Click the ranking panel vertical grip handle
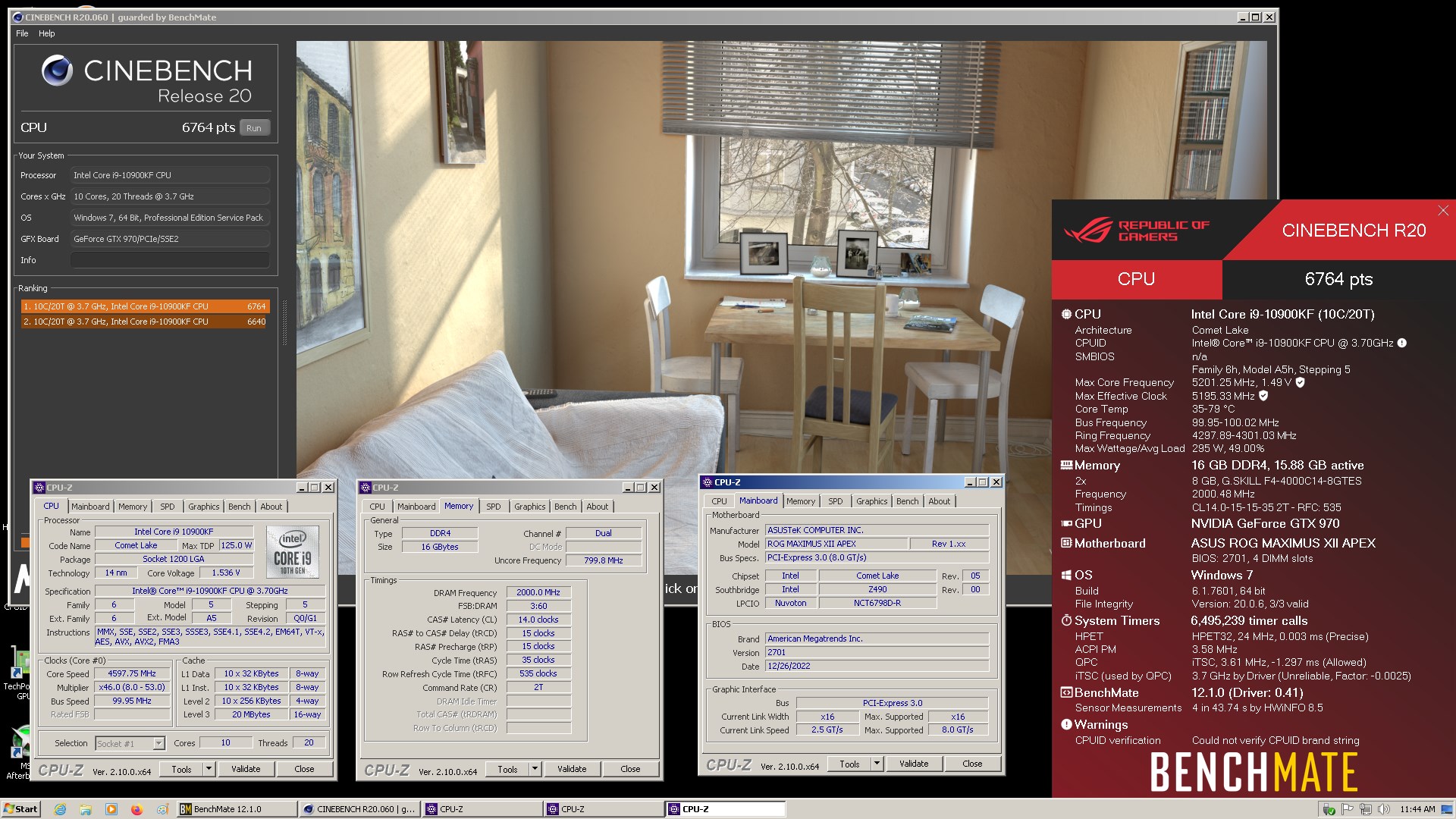1456x819 pixels. 285,322
